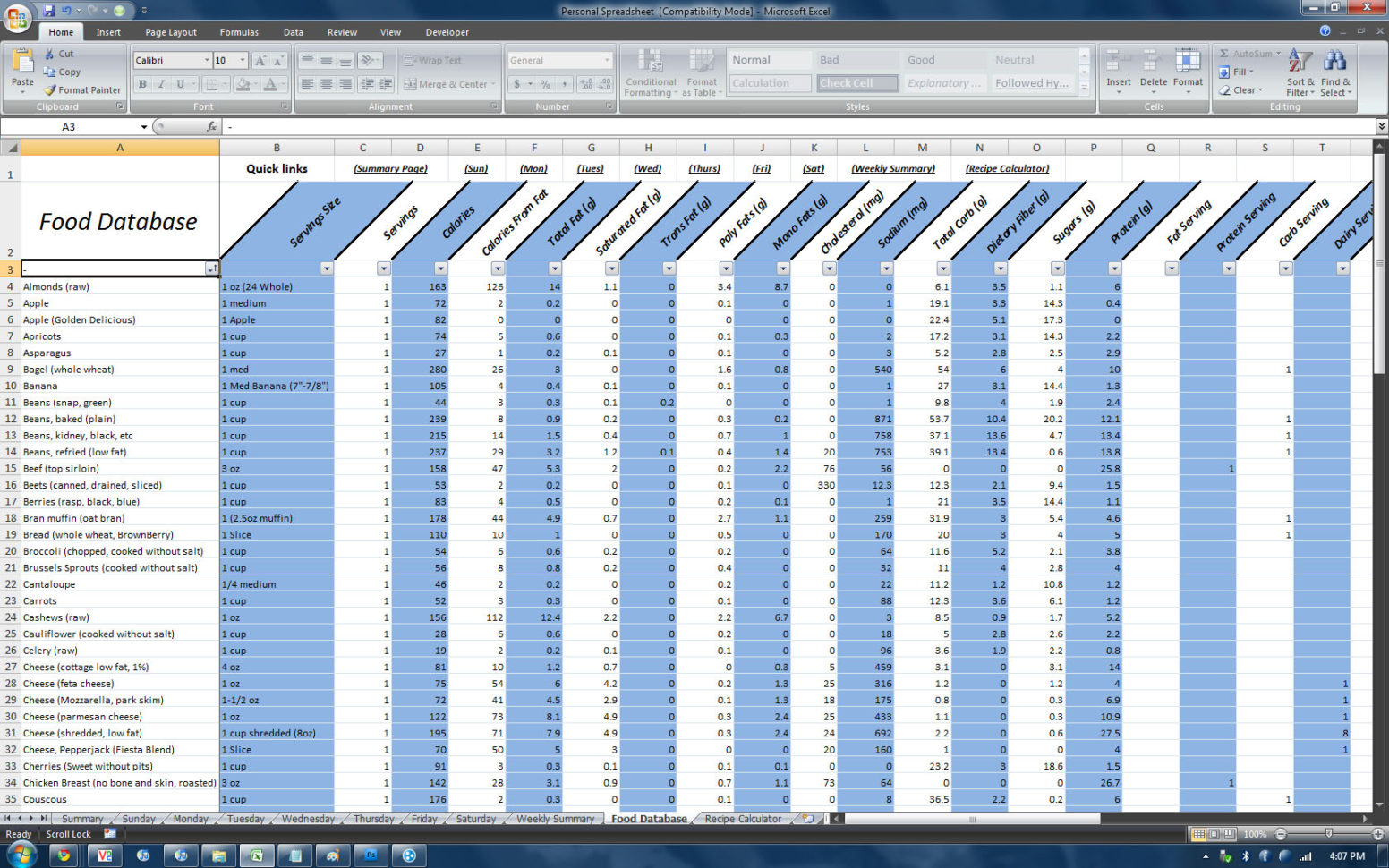Image resolution: width=1389 pixels, height=868 pixels.
Task: Click the horizontal scrollbar at the bottom
Action: click(x=971, y=819)
